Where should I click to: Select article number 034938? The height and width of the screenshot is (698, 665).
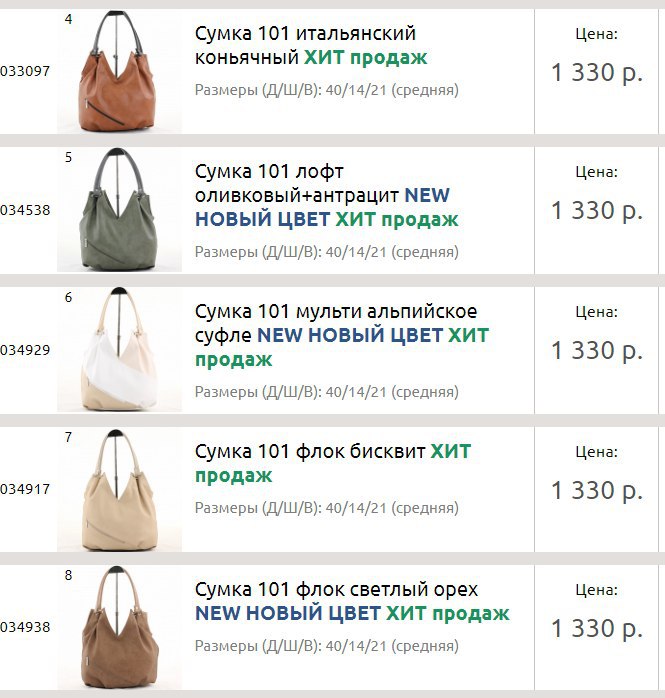click(x=25, y=627)
